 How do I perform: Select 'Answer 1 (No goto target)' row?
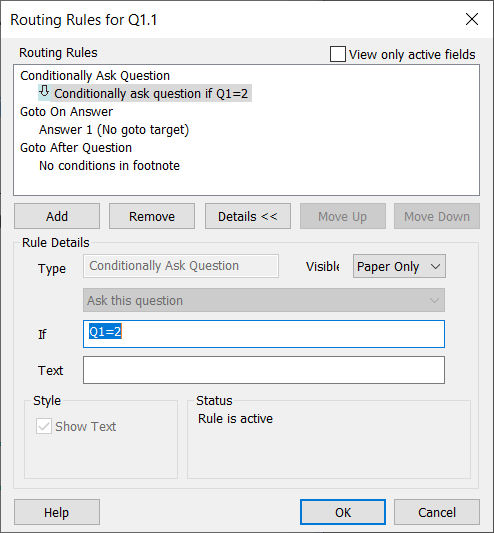(x=114, y=130)
